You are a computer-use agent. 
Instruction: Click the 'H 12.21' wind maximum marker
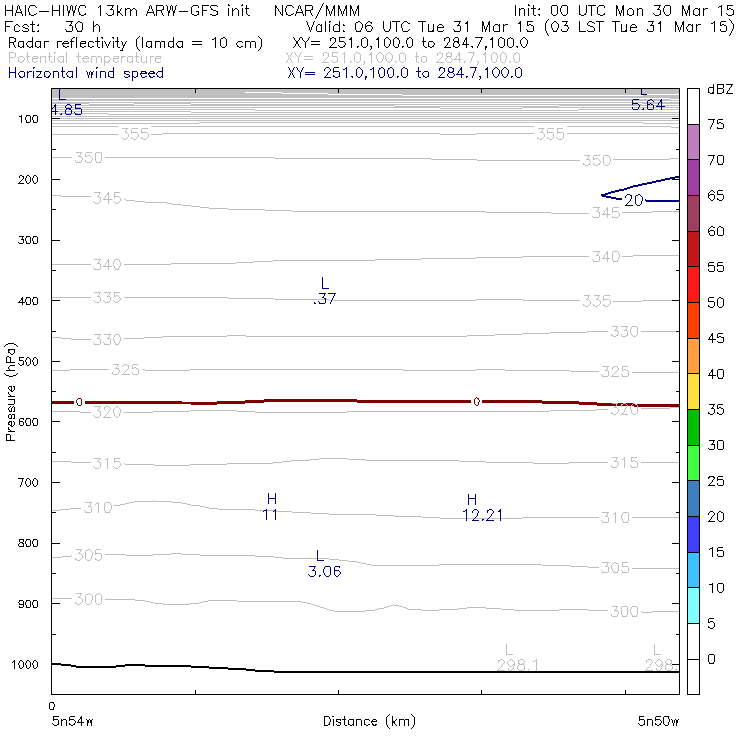coord(482,507)
